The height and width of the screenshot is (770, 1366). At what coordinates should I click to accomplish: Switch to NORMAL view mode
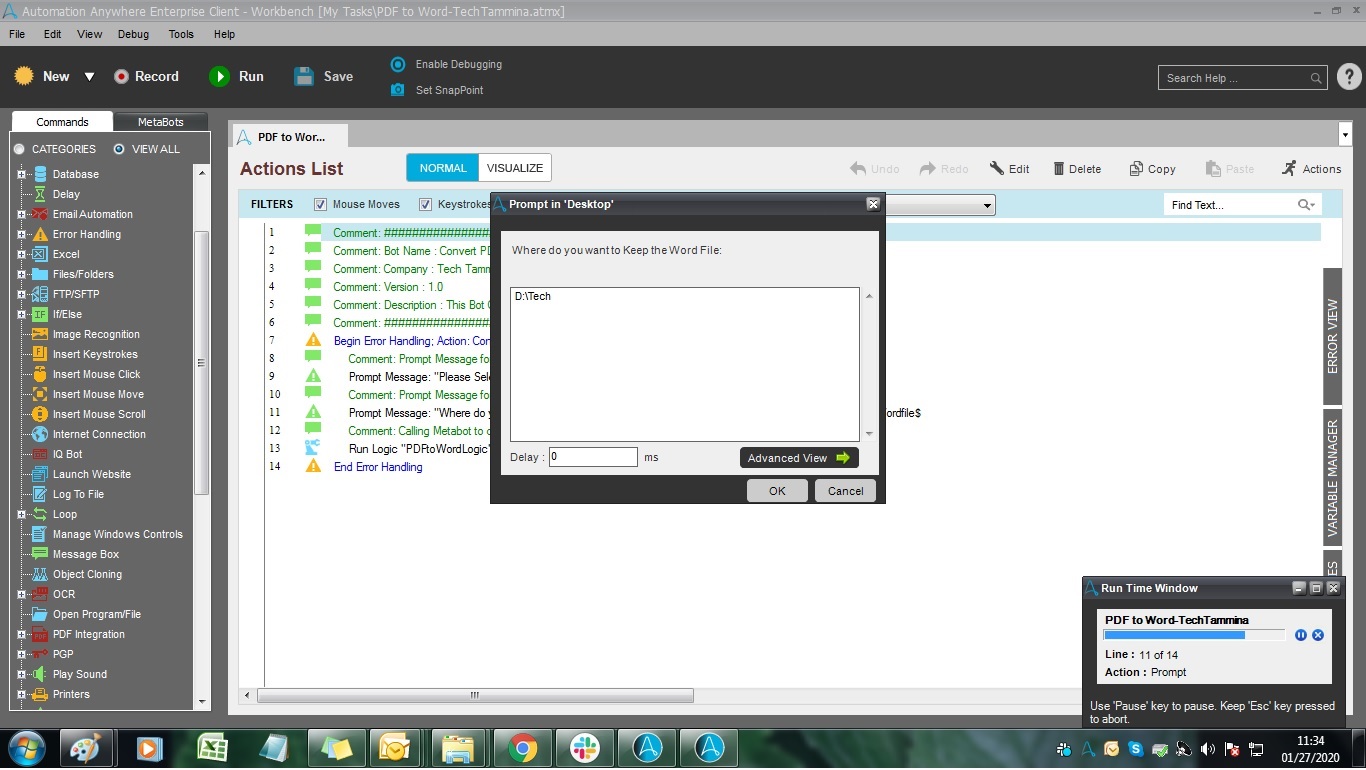443,168
